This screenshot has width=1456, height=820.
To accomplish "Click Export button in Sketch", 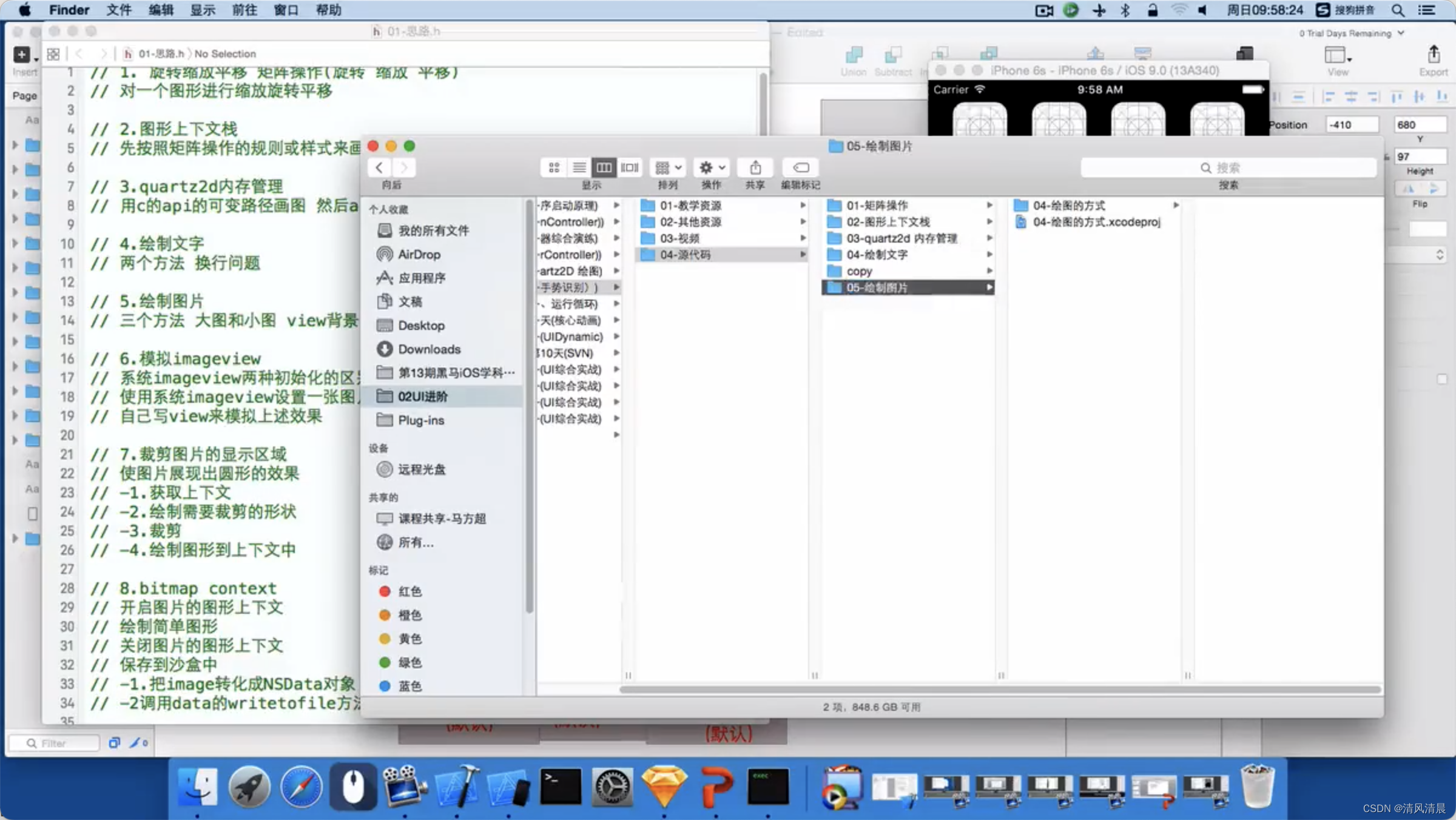I will click(1434, 61).
